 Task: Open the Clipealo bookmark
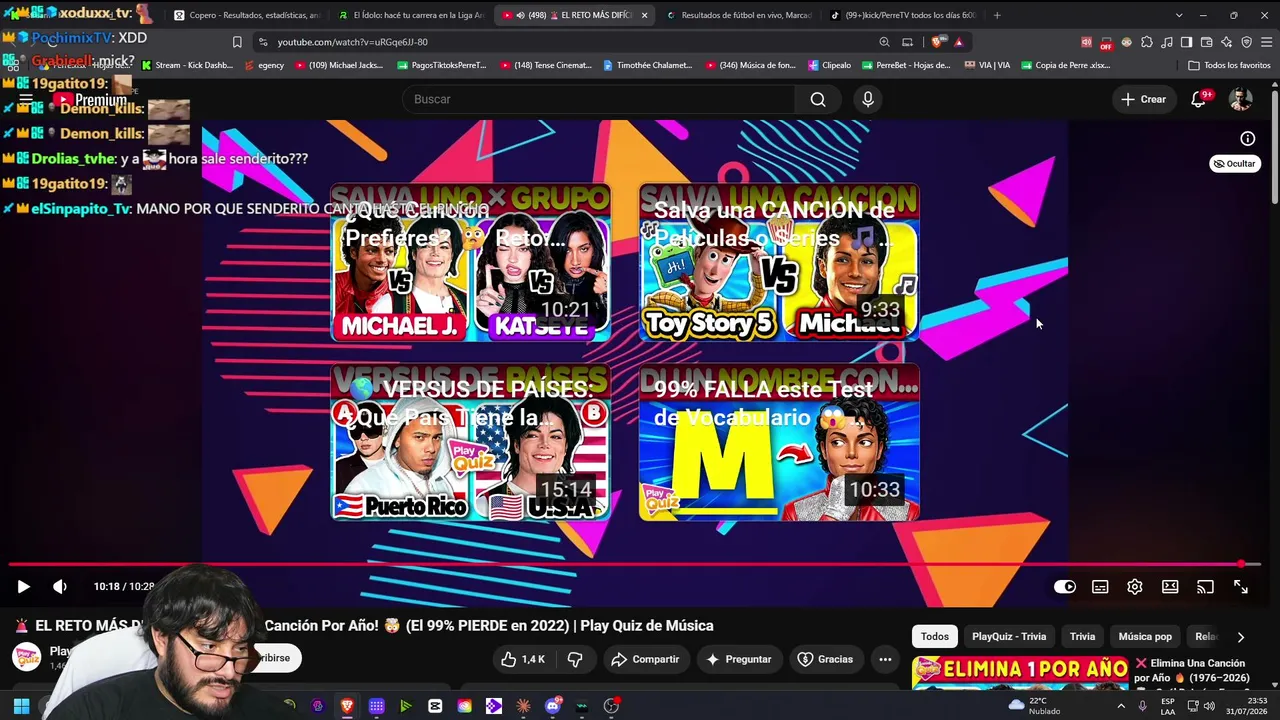(829, 65)
